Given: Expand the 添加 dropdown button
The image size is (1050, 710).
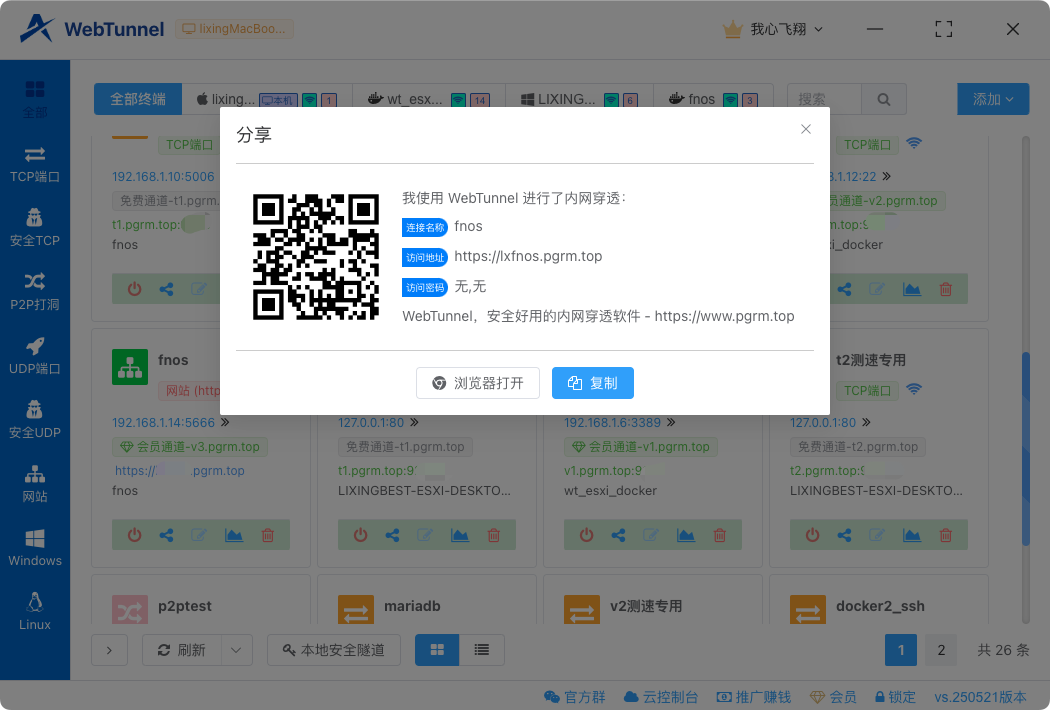Looking at the screenshot, I should click(x=993, y=99).
